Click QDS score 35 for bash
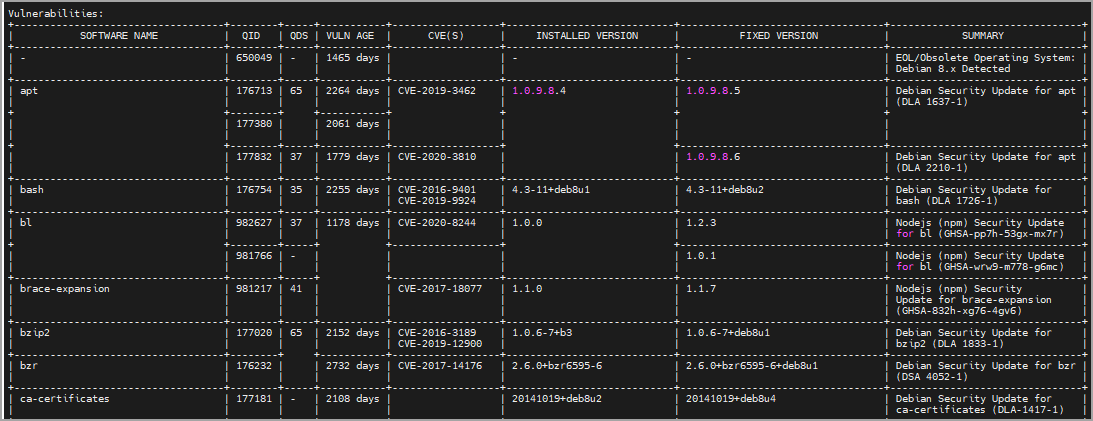This screenshot has height=421, width=1093. pos(296,190)
